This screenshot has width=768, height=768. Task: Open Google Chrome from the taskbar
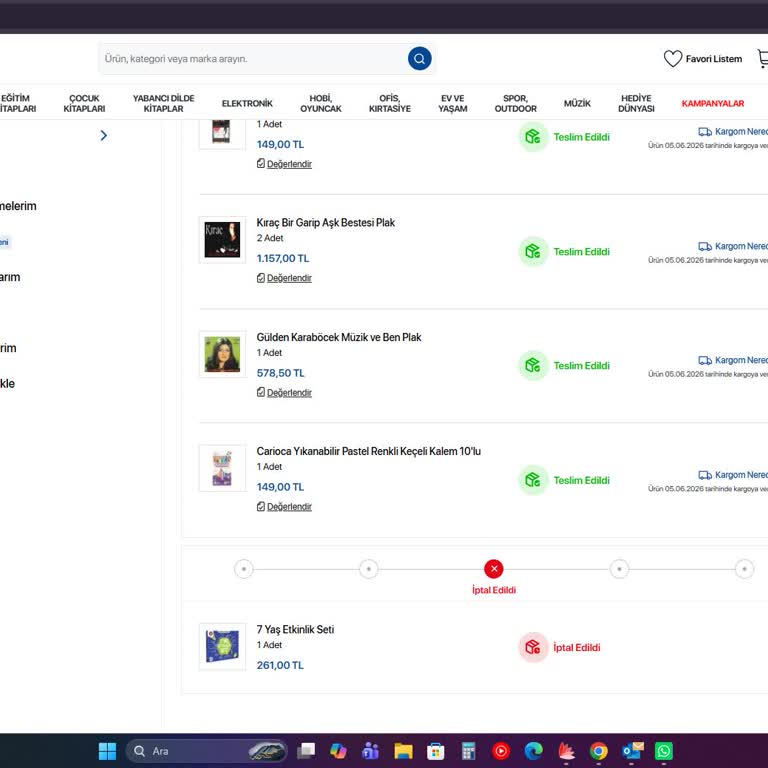click(599, 751)
